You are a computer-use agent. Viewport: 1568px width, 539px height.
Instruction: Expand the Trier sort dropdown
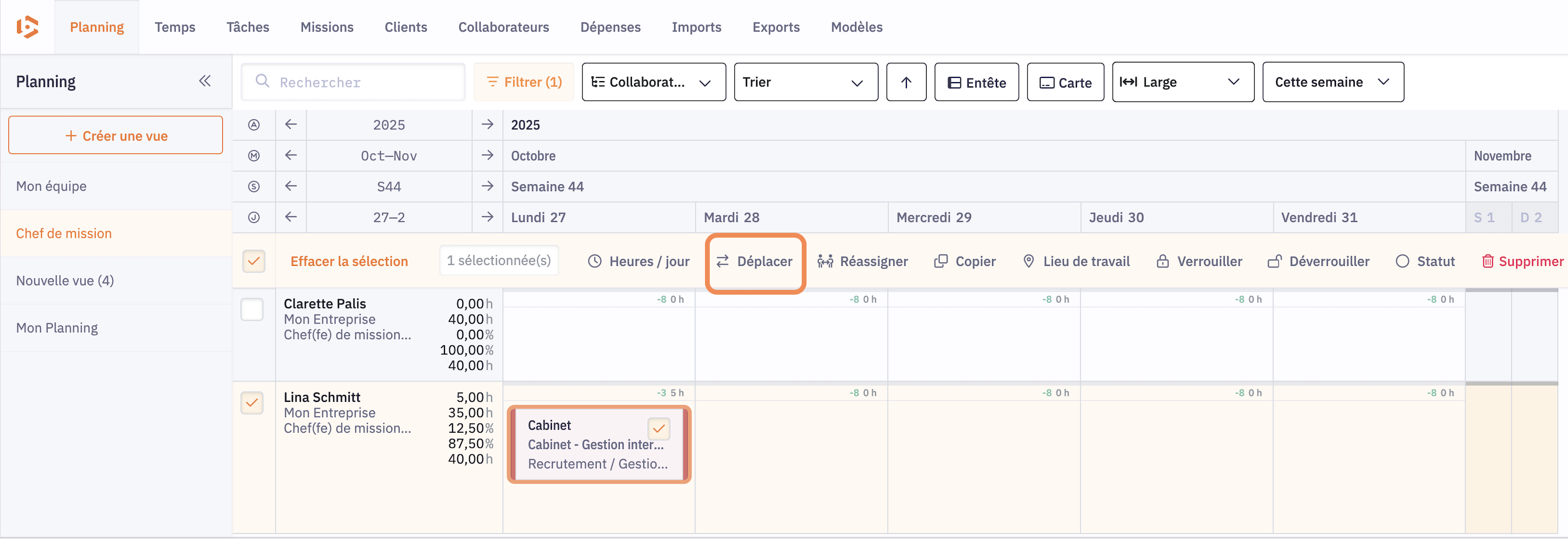click(x=805, y=82)
